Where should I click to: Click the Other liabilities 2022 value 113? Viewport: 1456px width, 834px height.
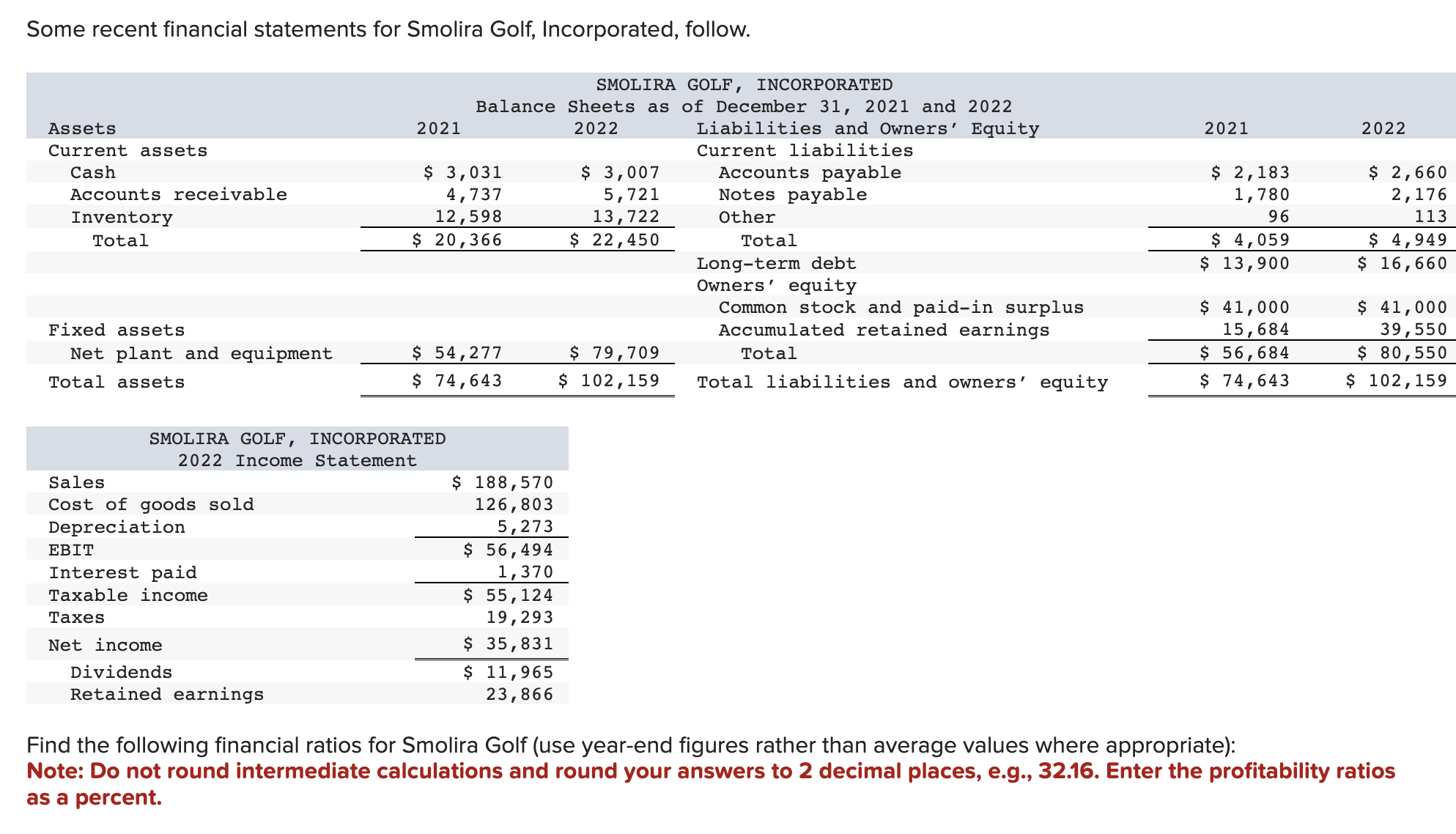coord(1431,217)
